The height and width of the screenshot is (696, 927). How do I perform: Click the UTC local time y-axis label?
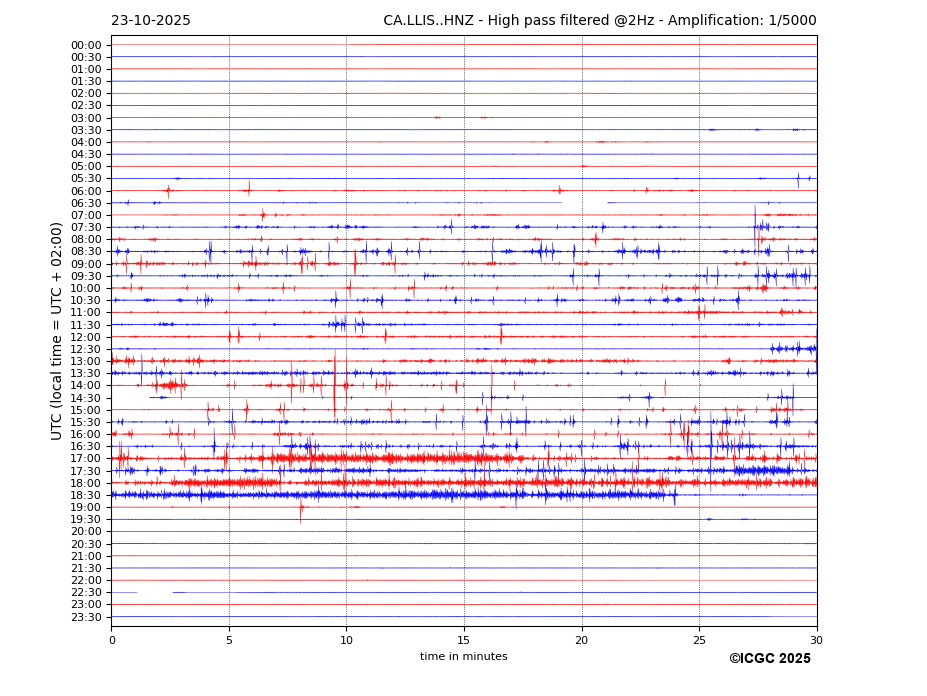coord(57,331)
